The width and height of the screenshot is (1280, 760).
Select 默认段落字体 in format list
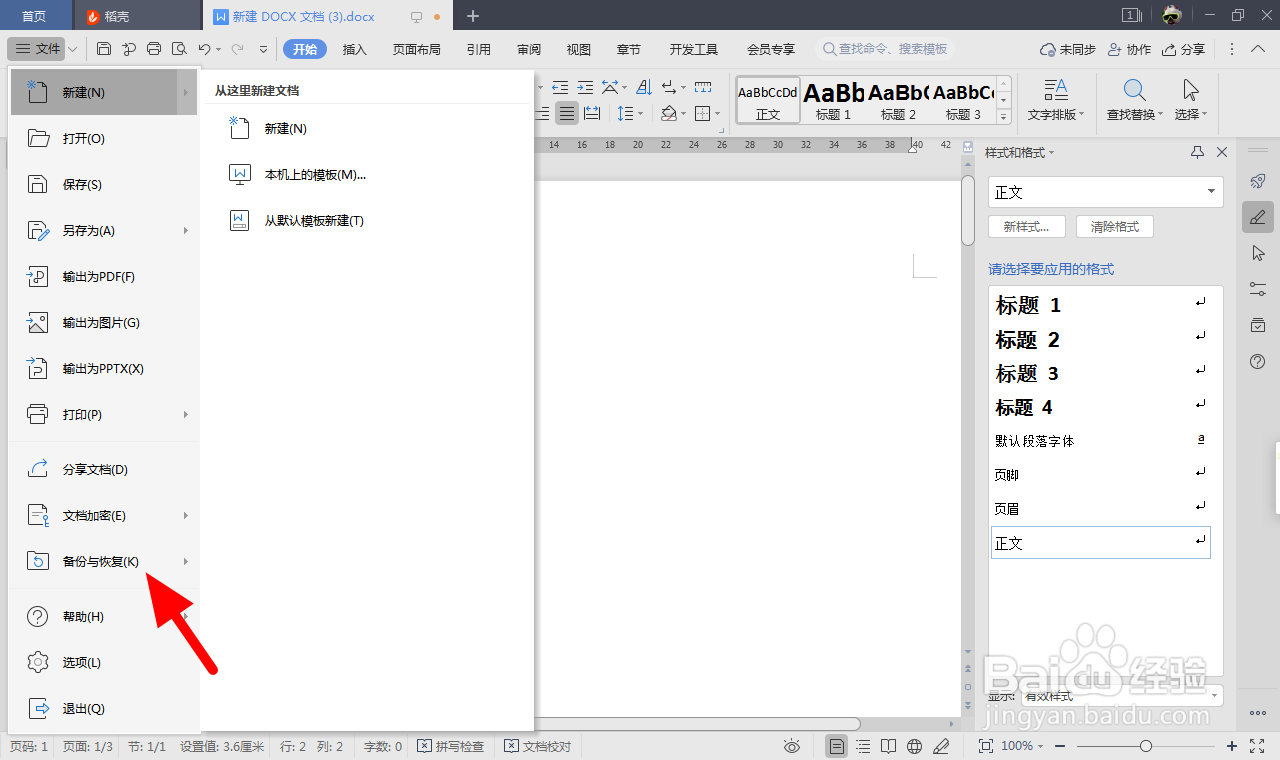pos(1100,441)
